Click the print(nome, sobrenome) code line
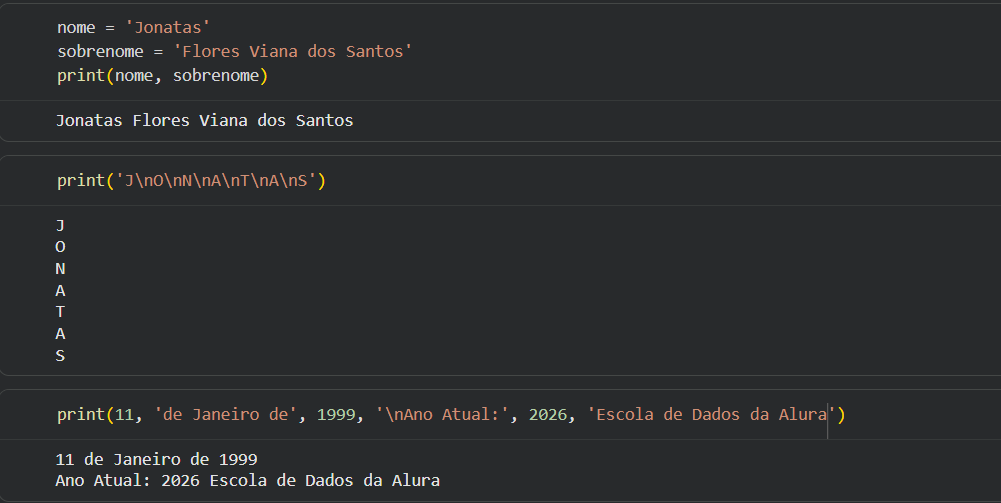1001x503 pixels. click(x=163, y=76)
